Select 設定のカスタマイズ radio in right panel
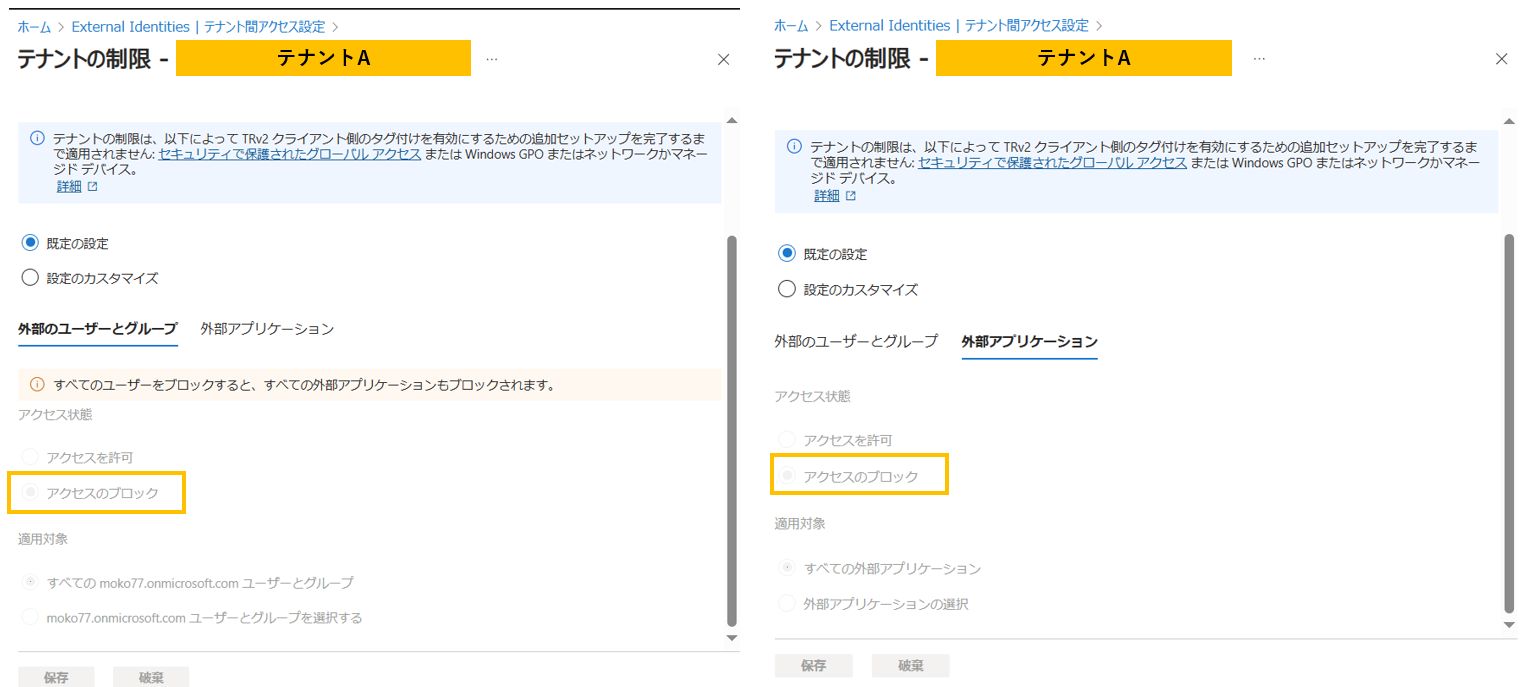 (787, 290)
